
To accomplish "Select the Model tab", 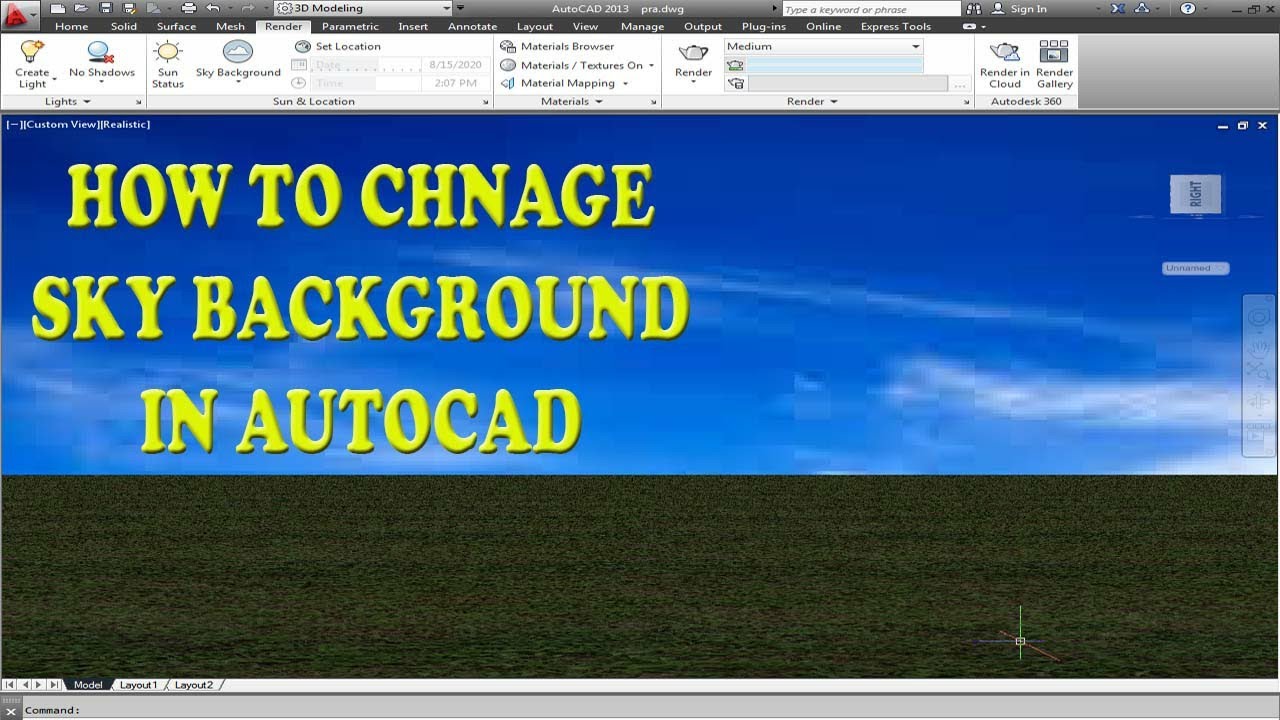I will click(88, 685).
